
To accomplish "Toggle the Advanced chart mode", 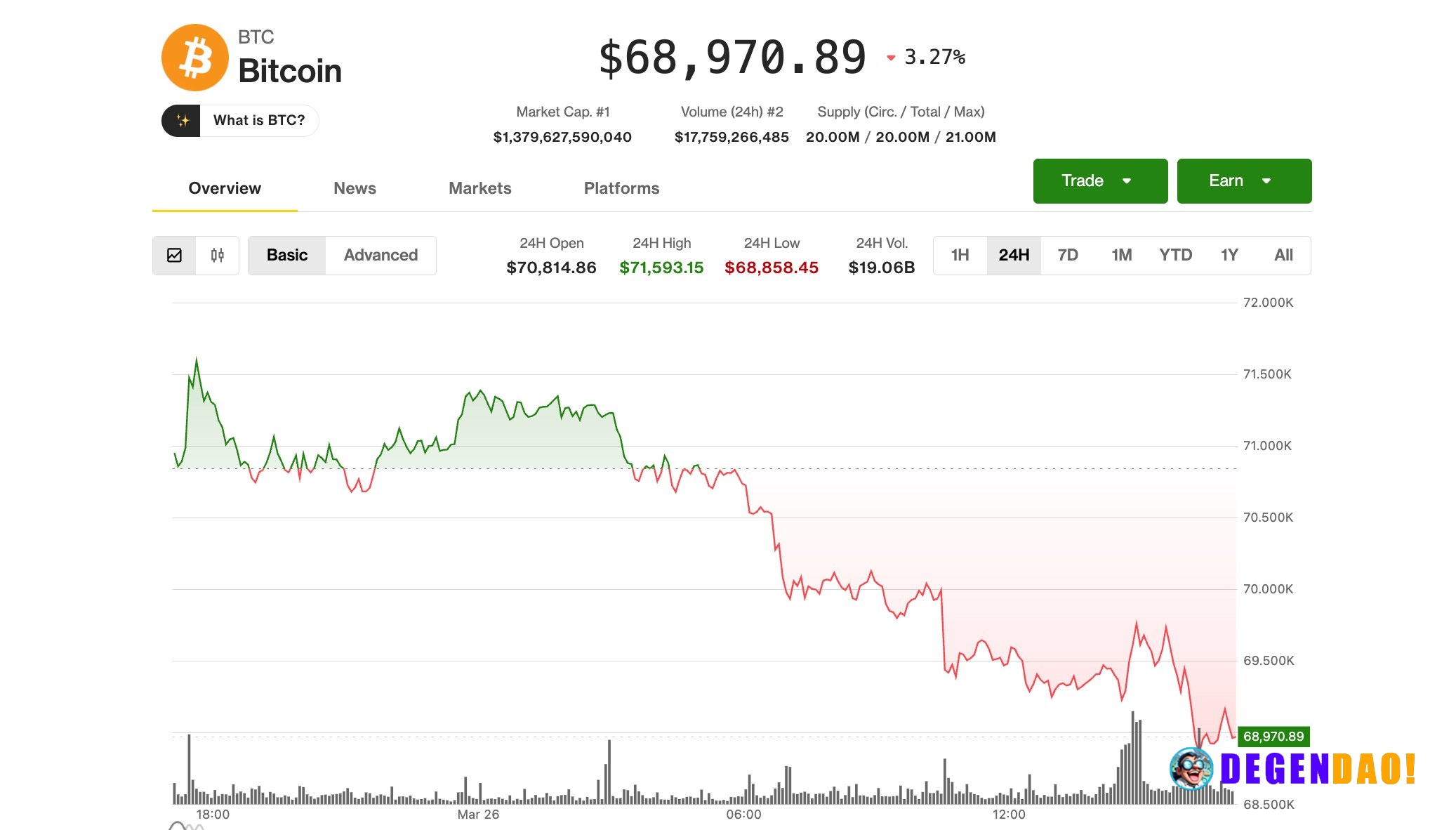I will point(380,255).
